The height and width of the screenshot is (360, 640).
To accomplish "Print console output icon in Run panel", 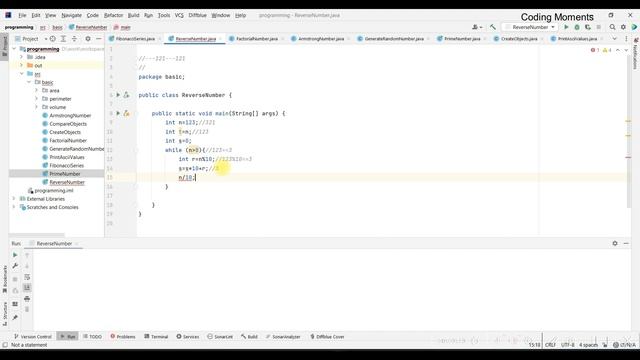I will click(x=27, y=299).
